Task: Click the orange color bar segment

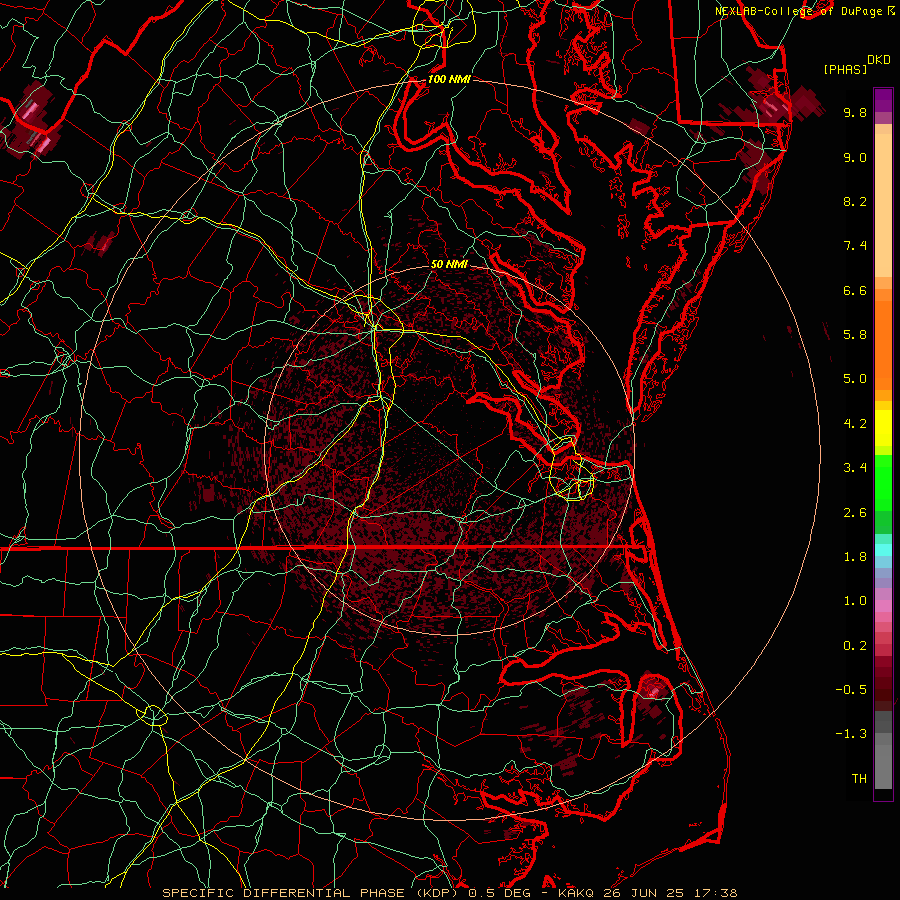Action: pyautogui.click(x=883, y=346)
